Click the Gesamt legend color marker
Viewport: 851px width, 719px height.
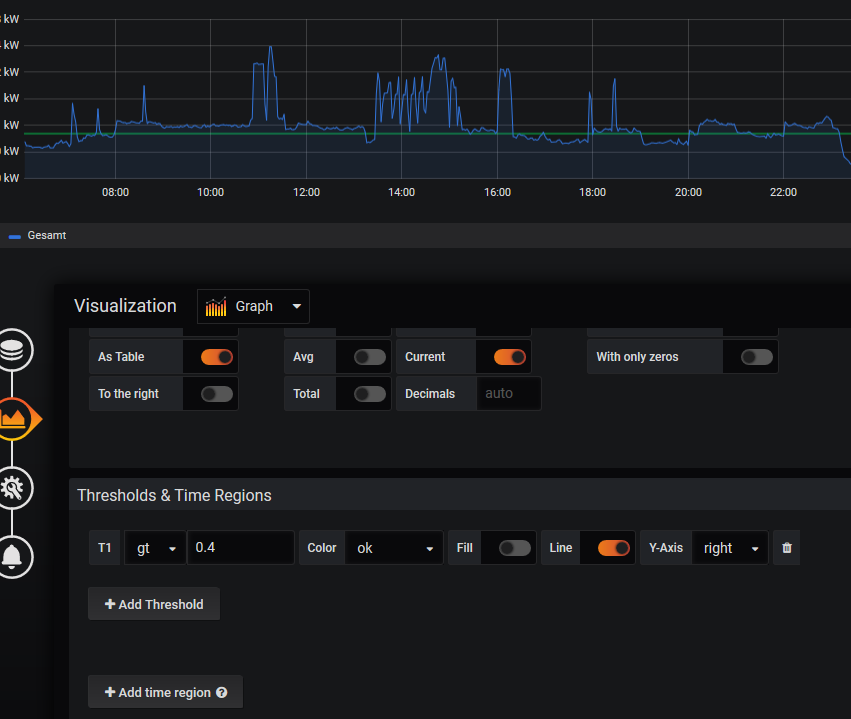[15, 237]
